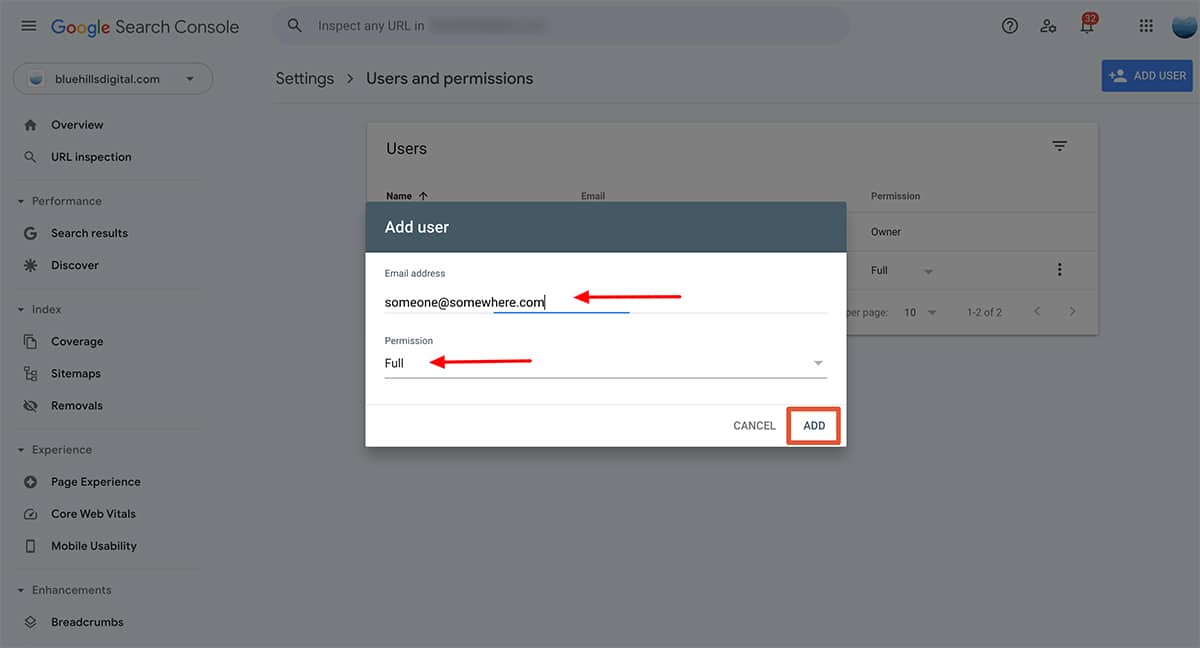Open the Removals tool
This screenshot has height=648, width=1200.
click(77, 404)
